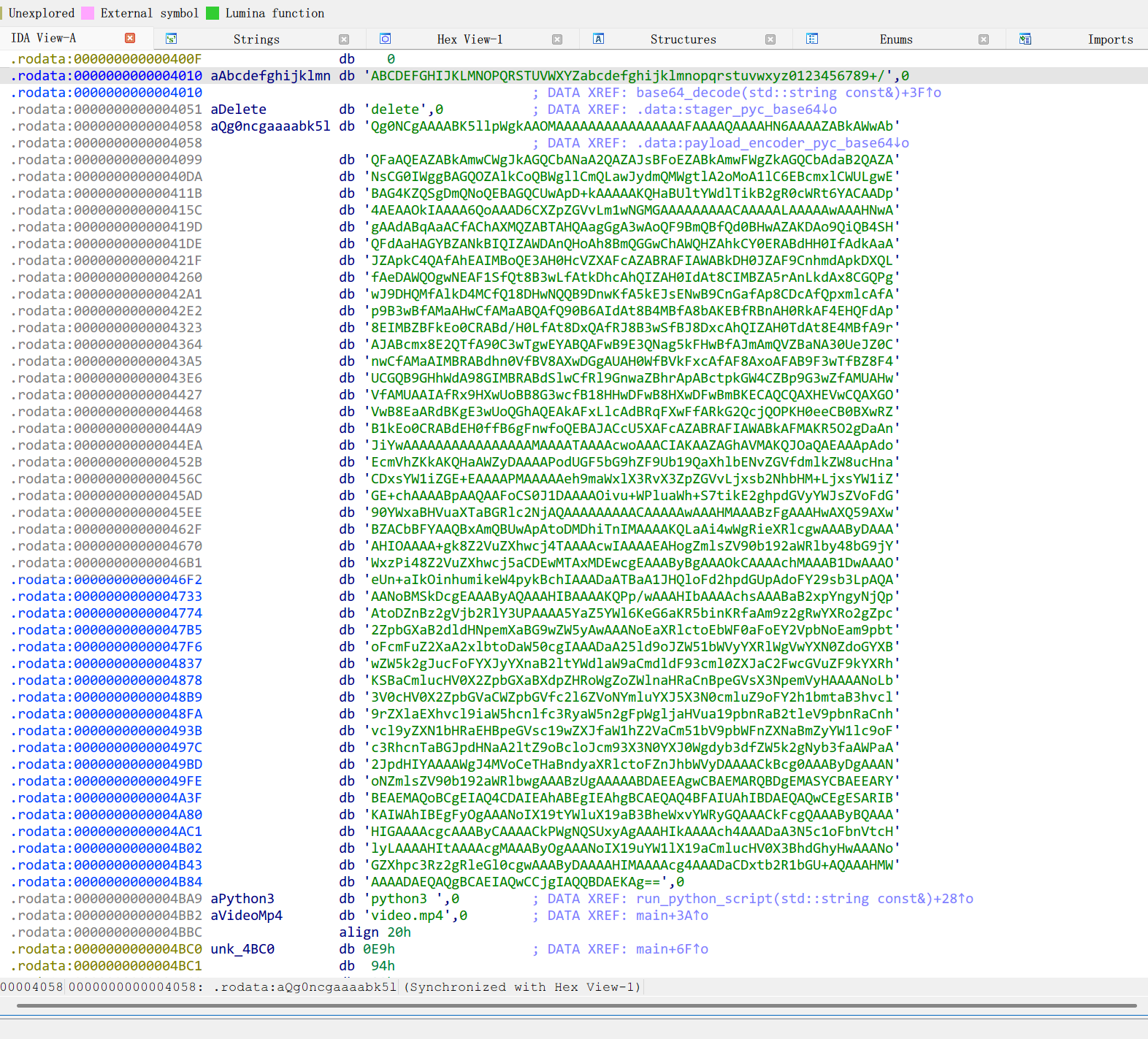
Task: Click the horizontal scrollbar at the bottom
Action: click(x=575, y=1005)
